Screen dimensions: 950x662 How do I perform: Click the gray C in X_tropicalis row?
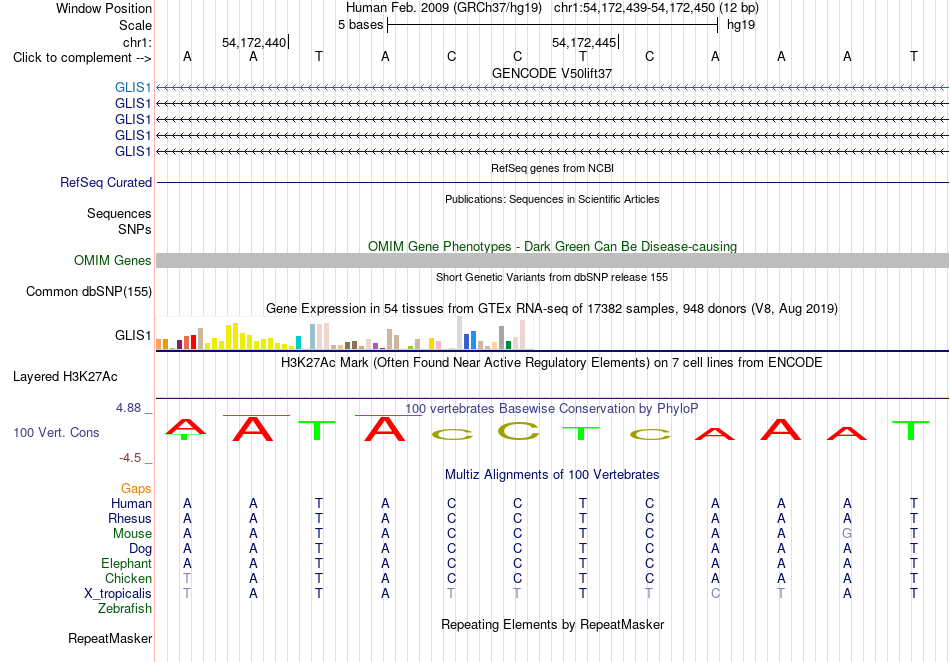[x=715, y=594]
